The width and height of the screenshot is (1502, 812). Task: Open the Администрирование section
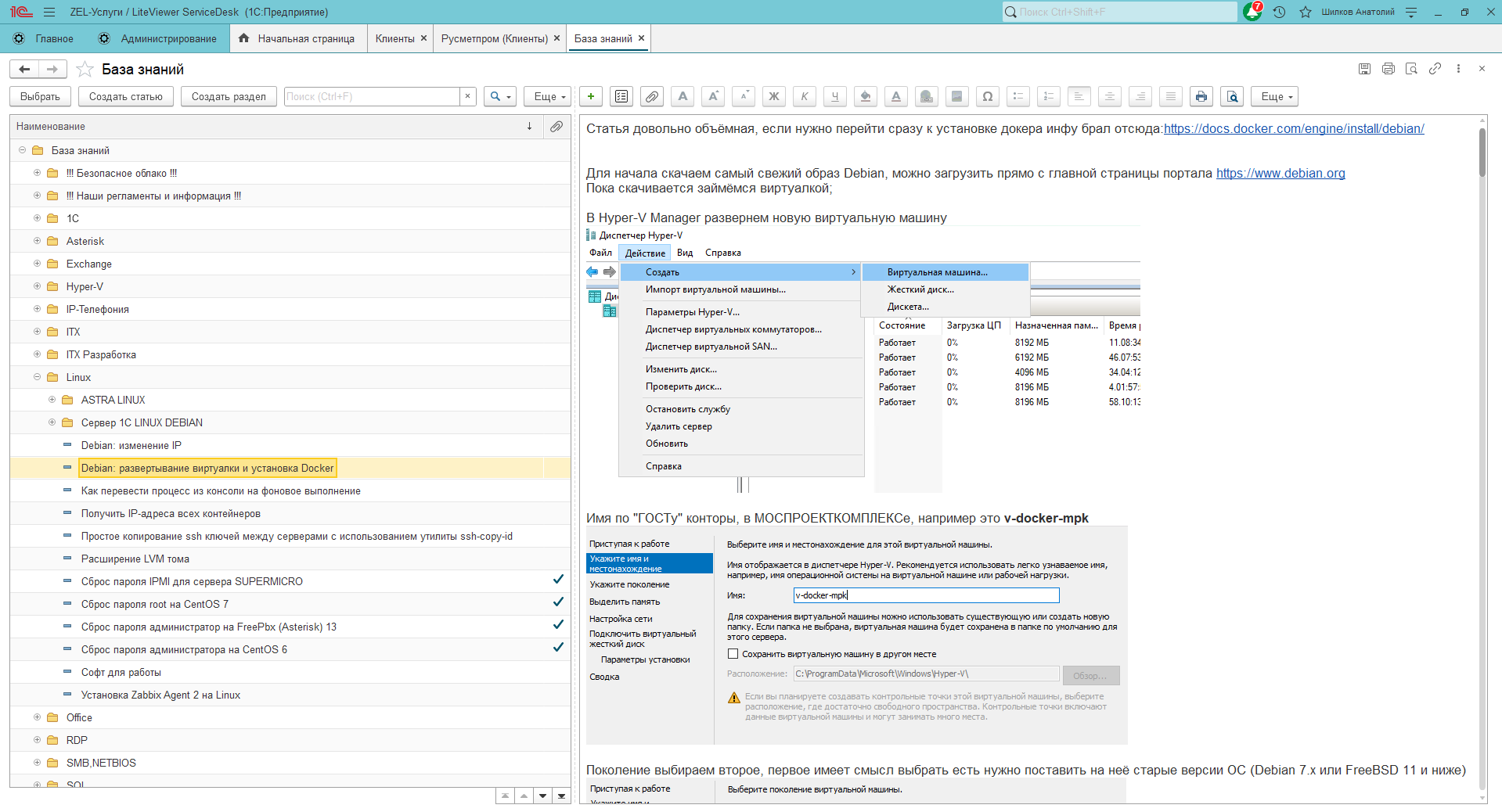tap(157, 38)
